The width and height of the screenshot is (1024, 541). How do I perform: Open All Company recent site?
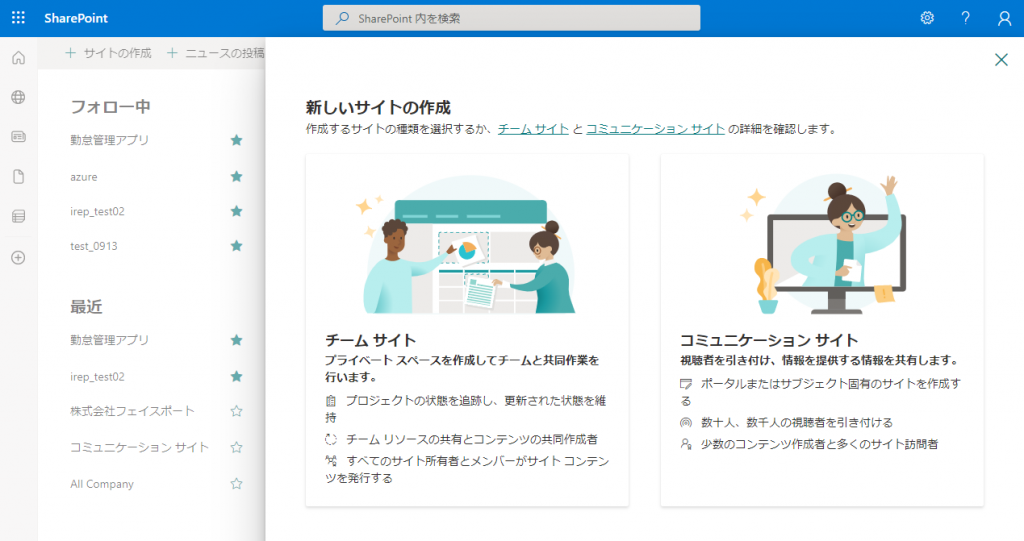click(x=102, y=484)
